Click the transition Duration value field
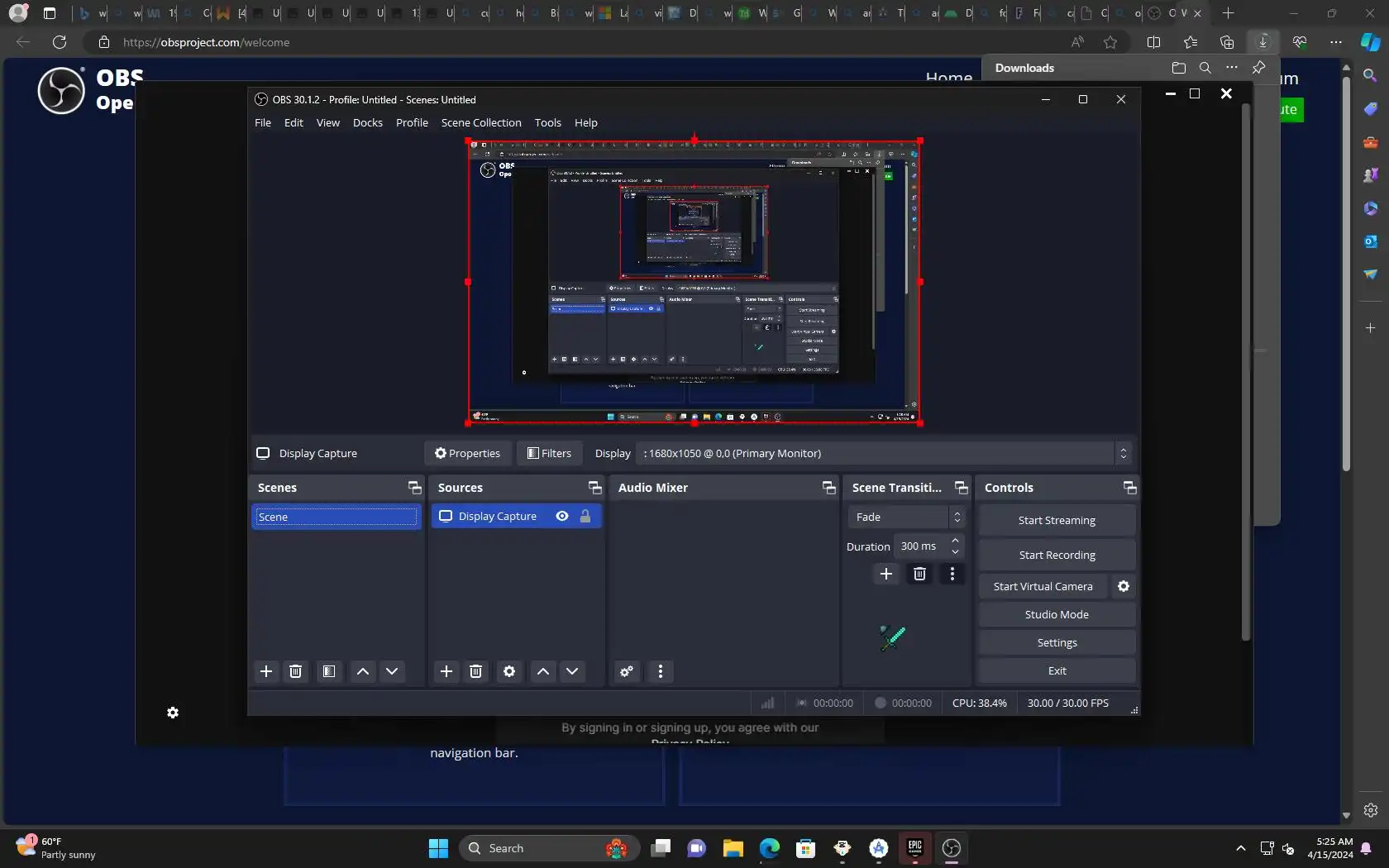Viewport: 1389px width, 868px height. [x=921, y=546]
